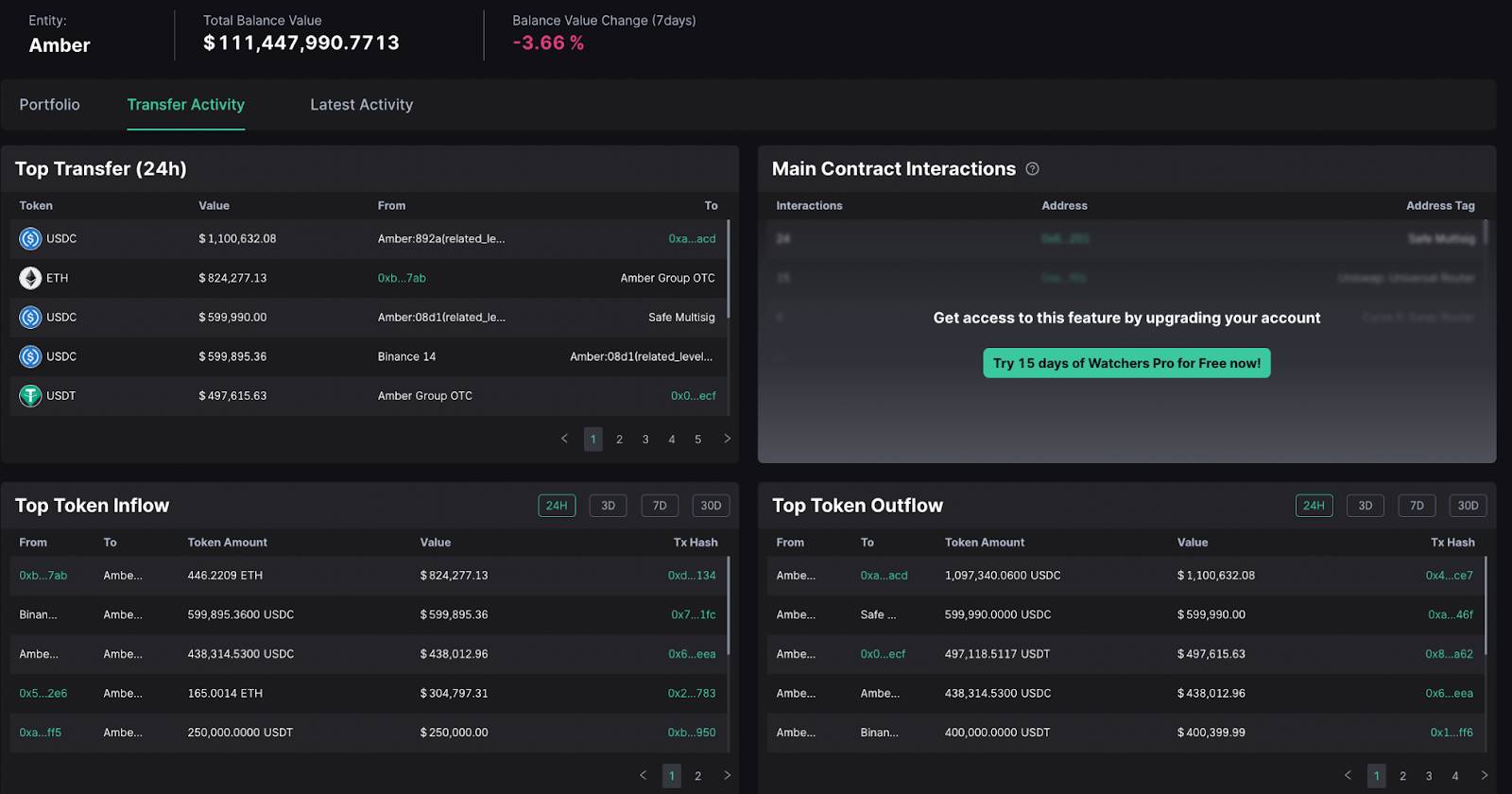Select 3D range for Top Token Outflow
Viewport: 1512px width, 794px height.
point(1366,506)
